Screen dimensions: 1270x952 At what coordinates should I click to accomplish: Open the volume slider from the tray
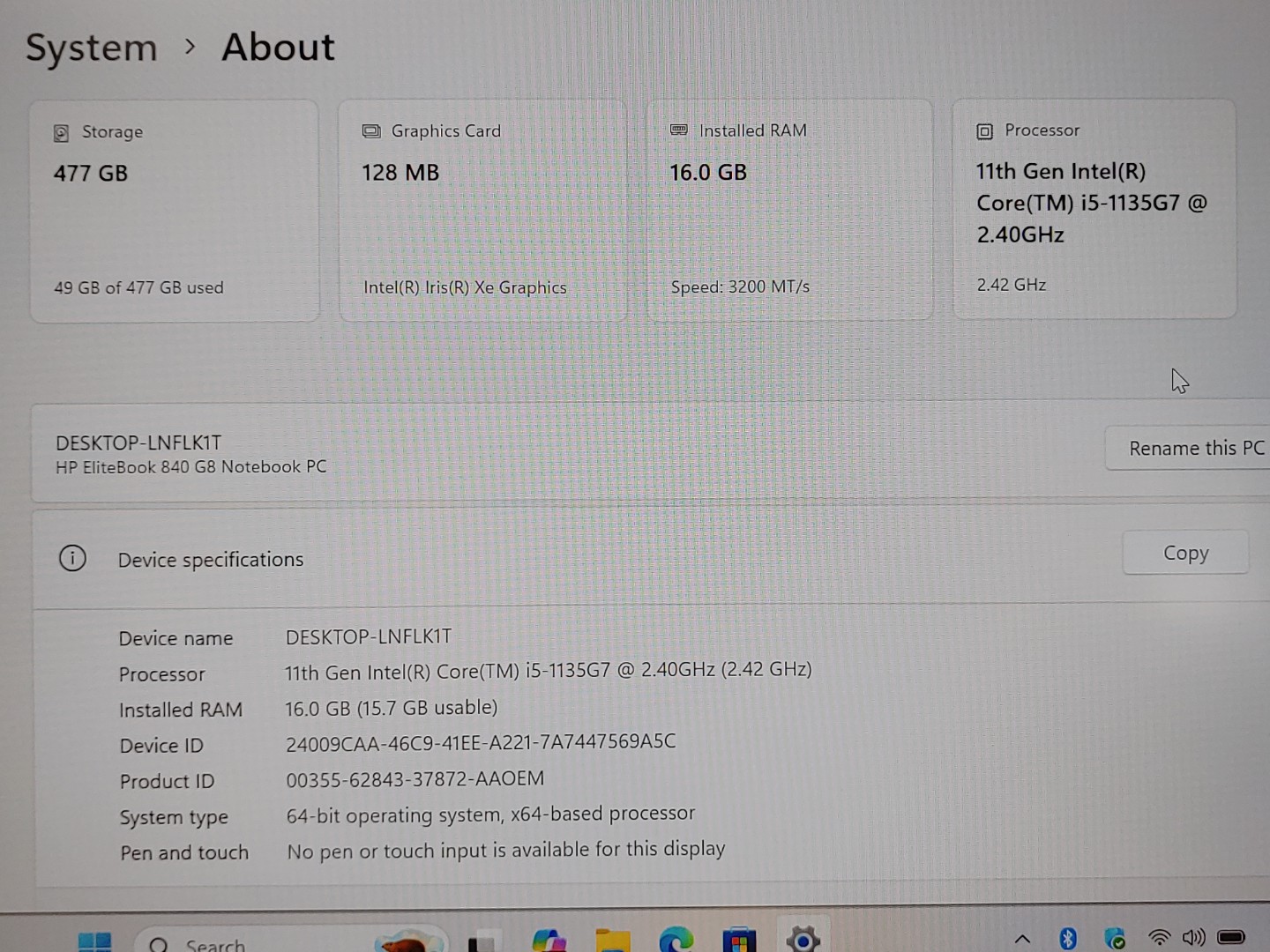point(1194,937)
